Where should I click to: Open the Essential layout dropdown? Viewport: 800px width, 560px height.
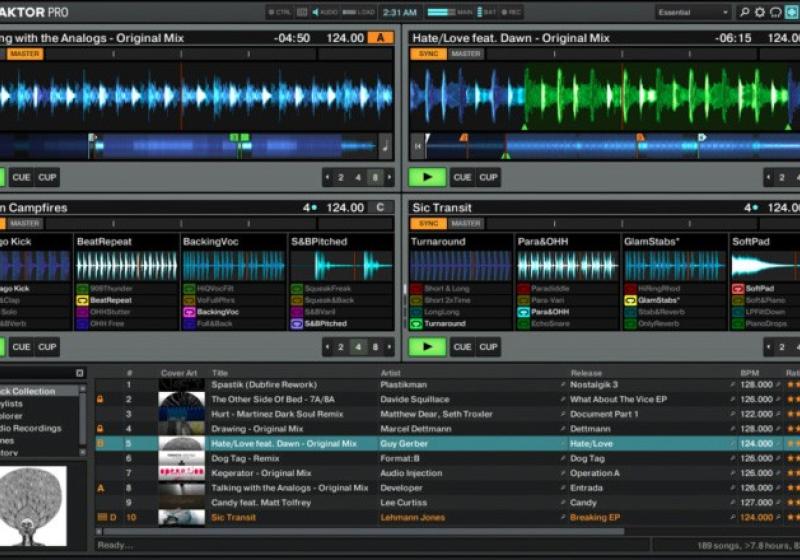[693, 12]
